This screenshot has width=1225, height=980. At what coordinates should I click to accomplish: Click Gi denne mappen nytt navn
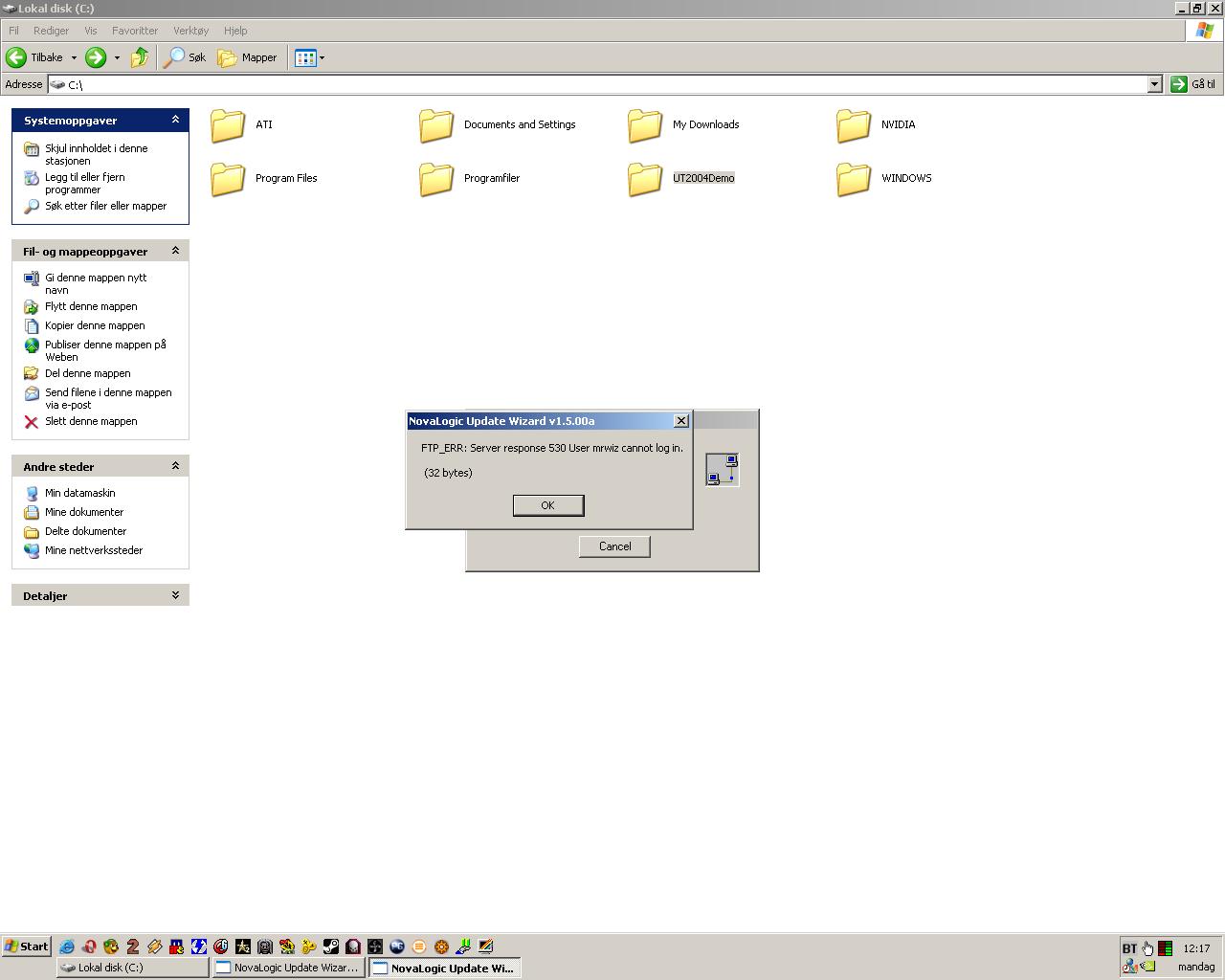[x=96, y=283]
